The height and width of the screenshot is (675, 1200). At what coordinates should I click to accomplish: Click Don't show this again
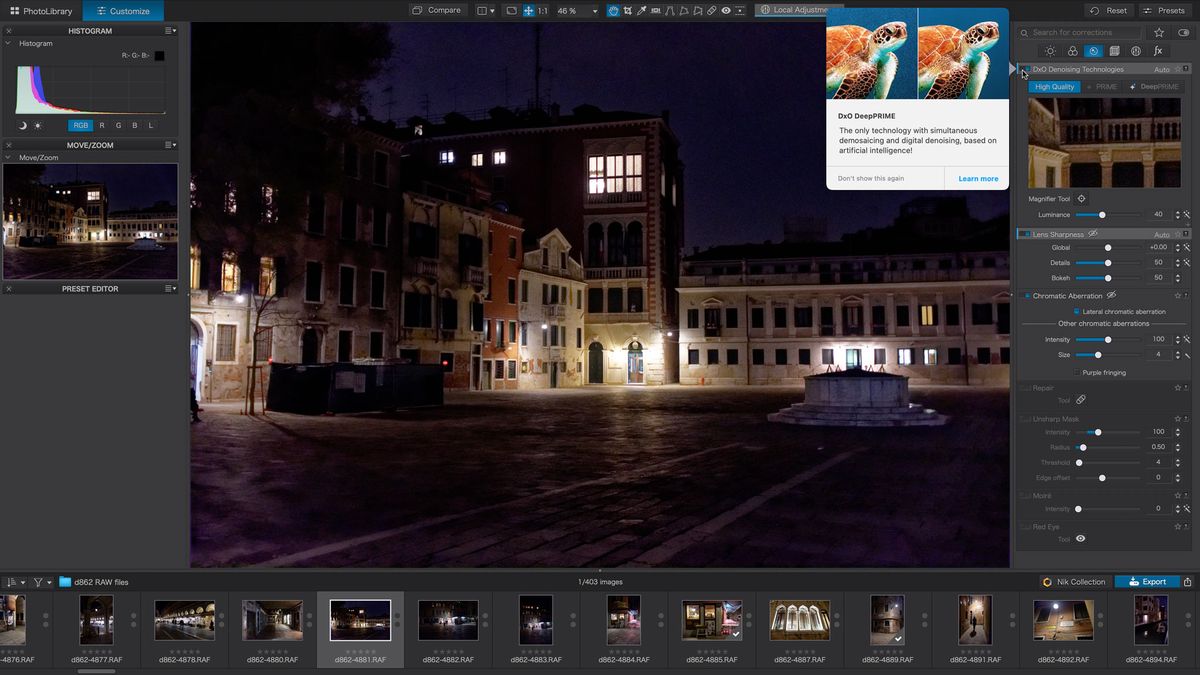[x=871, y=178]
